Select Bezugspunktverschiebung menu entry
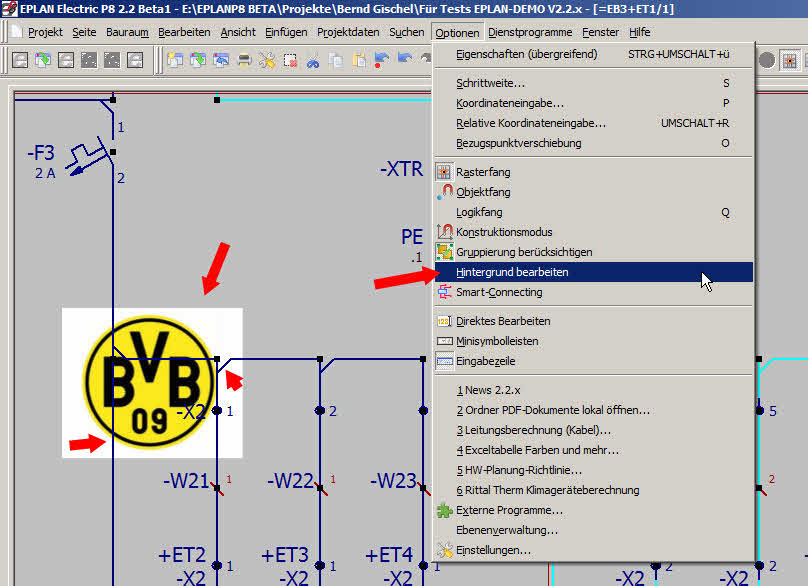808x586 pixels. [594, 144]
